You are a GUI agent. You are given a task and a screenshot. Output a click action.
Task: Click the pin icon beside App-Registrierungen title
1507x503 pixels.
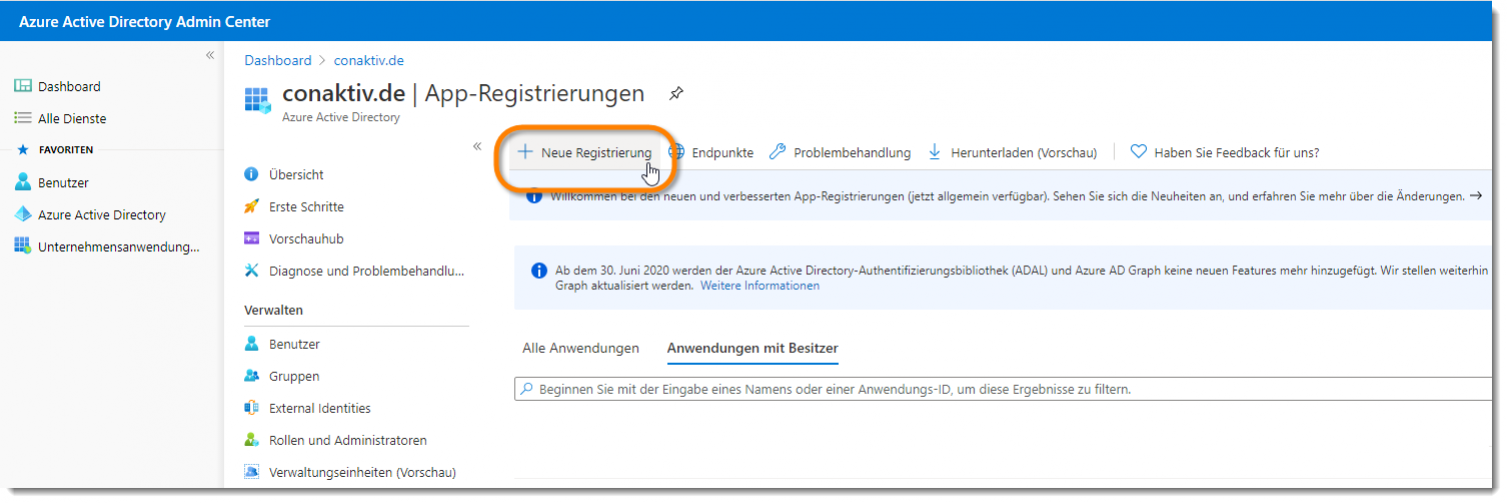click(676, 94)
